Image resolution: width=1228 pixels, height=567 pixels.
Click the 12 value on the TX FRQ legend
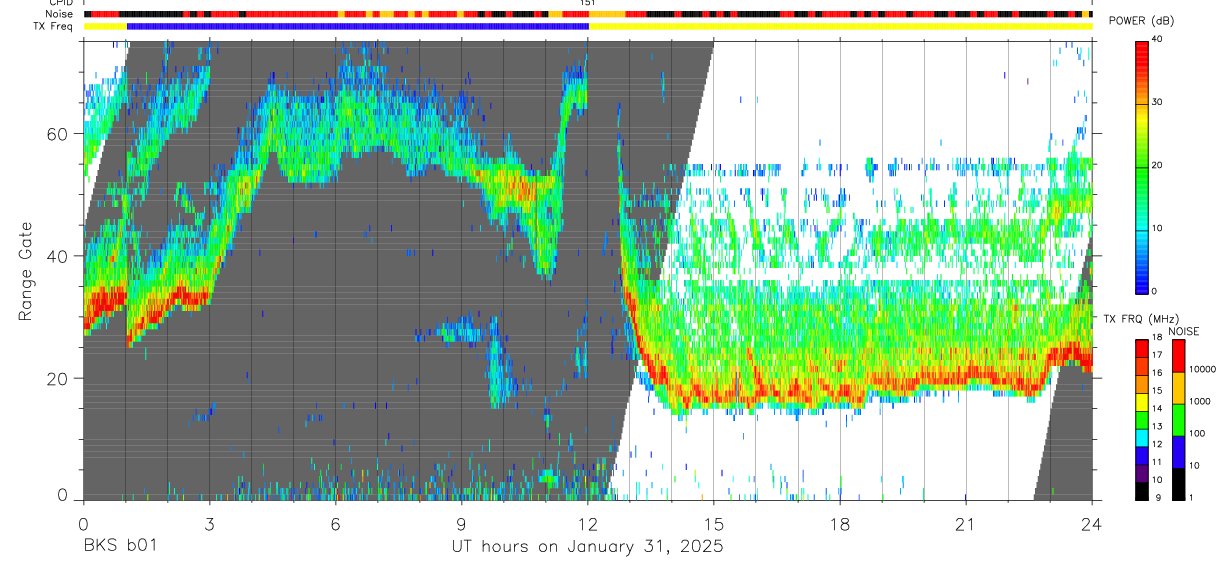pos(1157,444)
